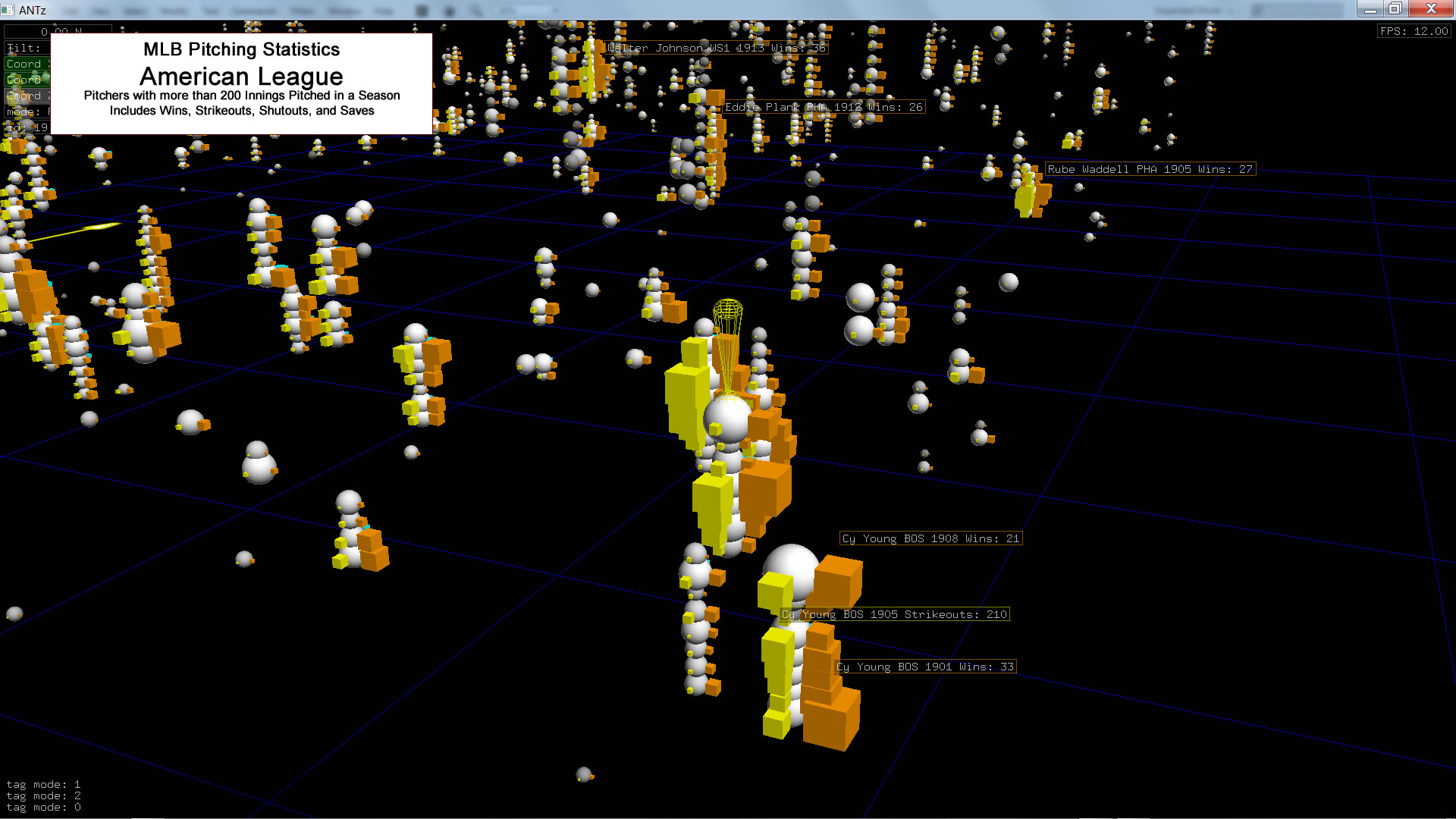Viewport: 1456px width, 819px height.
Task: Click the Walter Johnson WS1 1913 tag
Action: [x=716, y=48]
